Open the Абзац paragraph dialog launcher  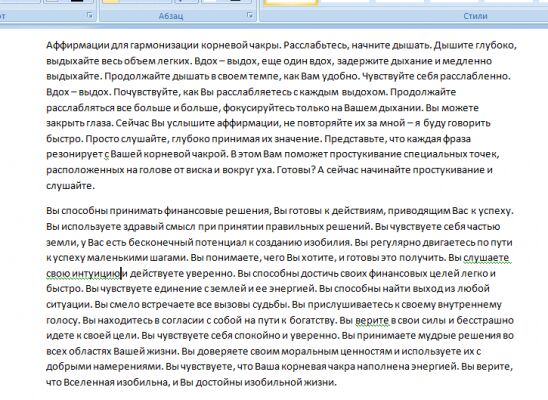(x=250, y=15)
